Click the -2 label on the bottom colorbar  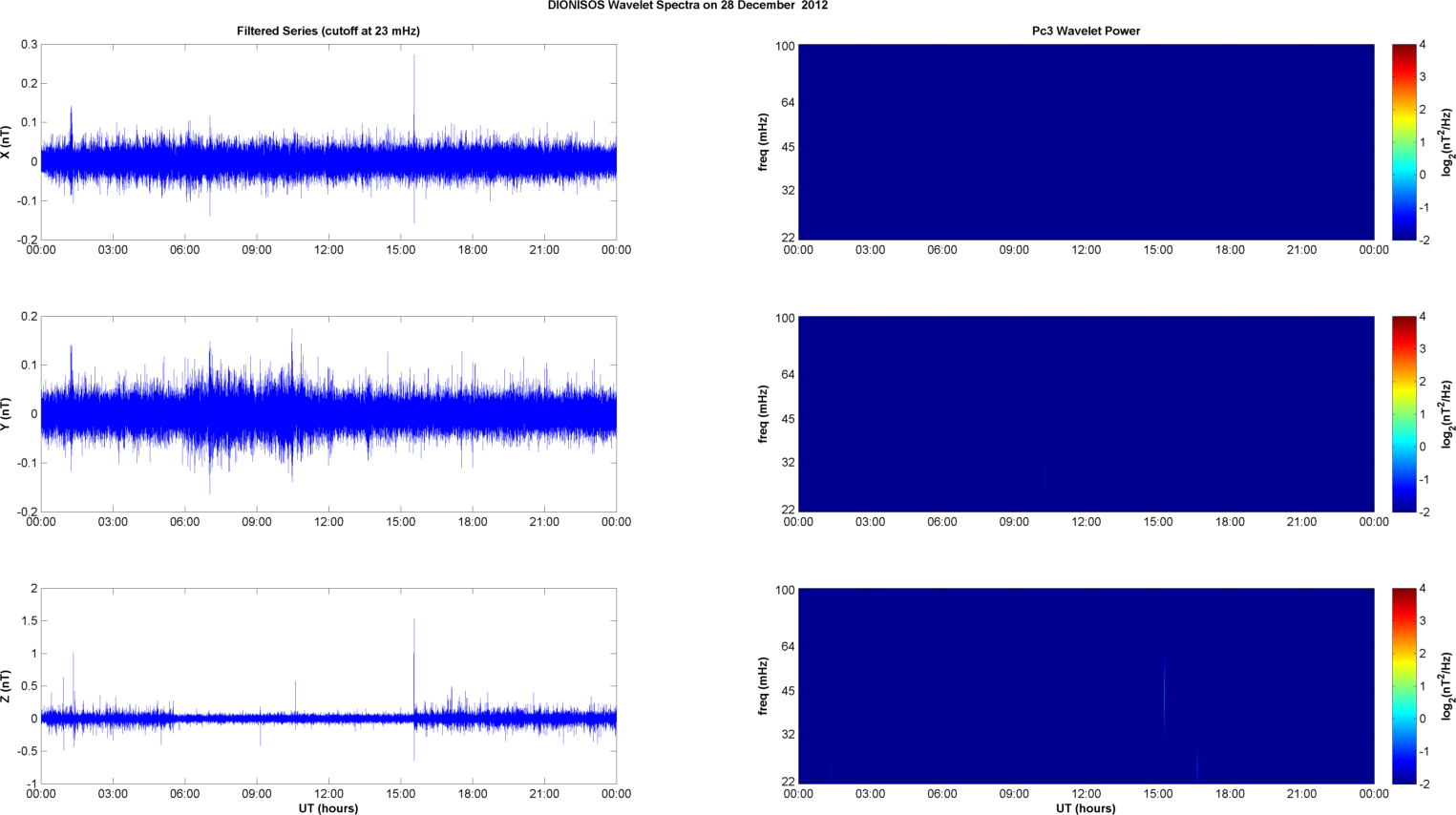(x=1424, y=784)
